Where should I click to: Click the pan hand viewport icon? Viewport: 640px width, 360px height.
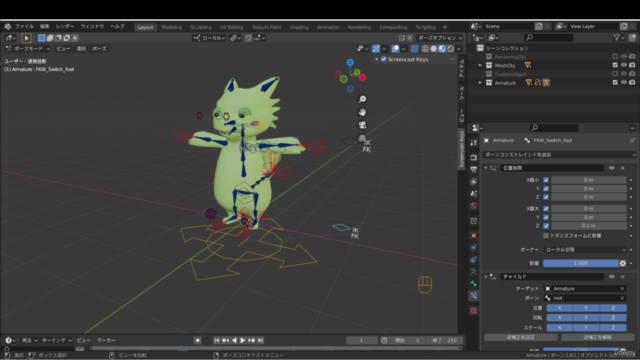(x=362, y=112)
